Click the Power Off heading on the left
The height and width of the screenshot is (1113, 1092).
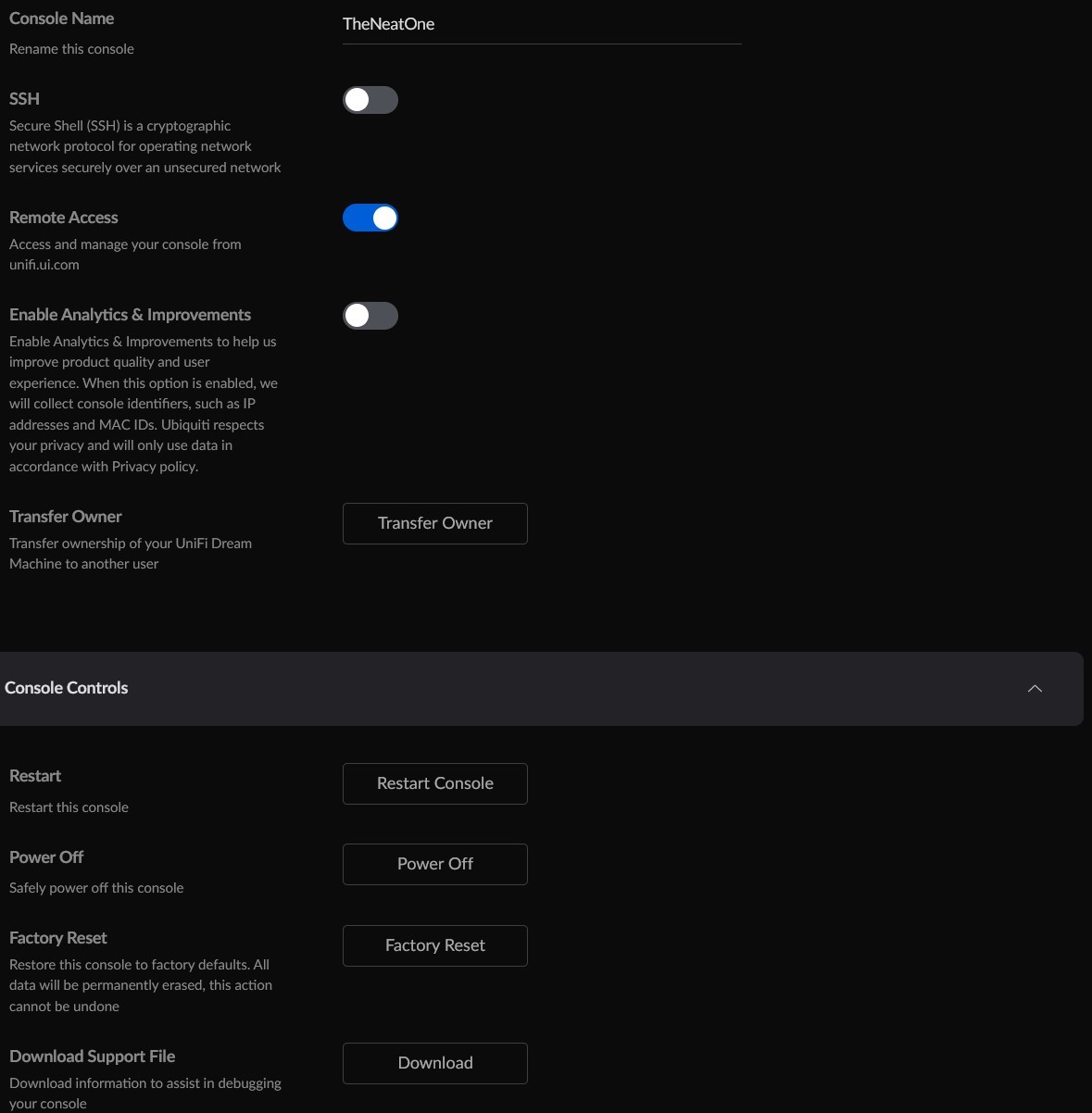[x=46, y=857]
